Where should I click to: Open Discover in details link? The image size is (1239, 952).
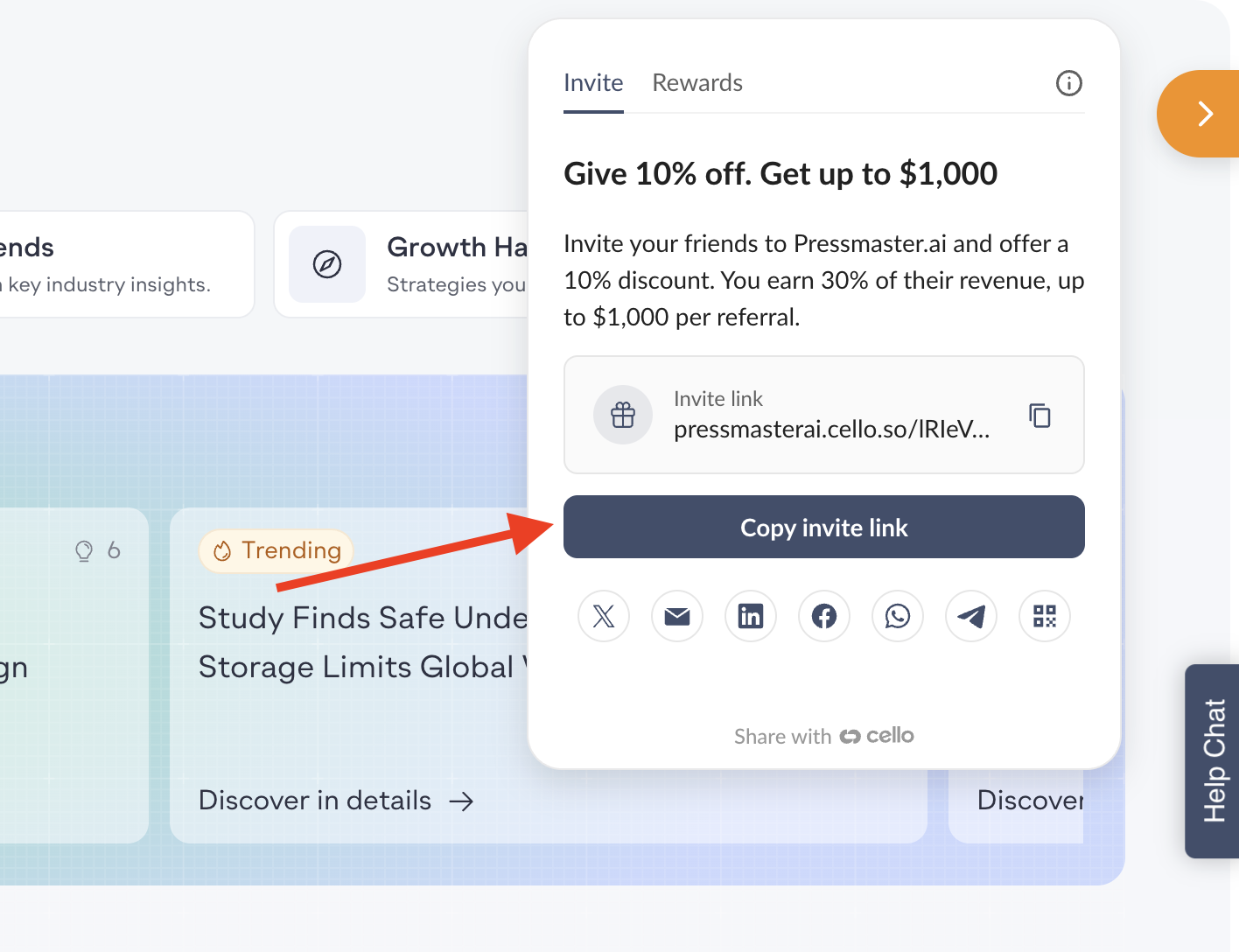[x=336, y=801]
